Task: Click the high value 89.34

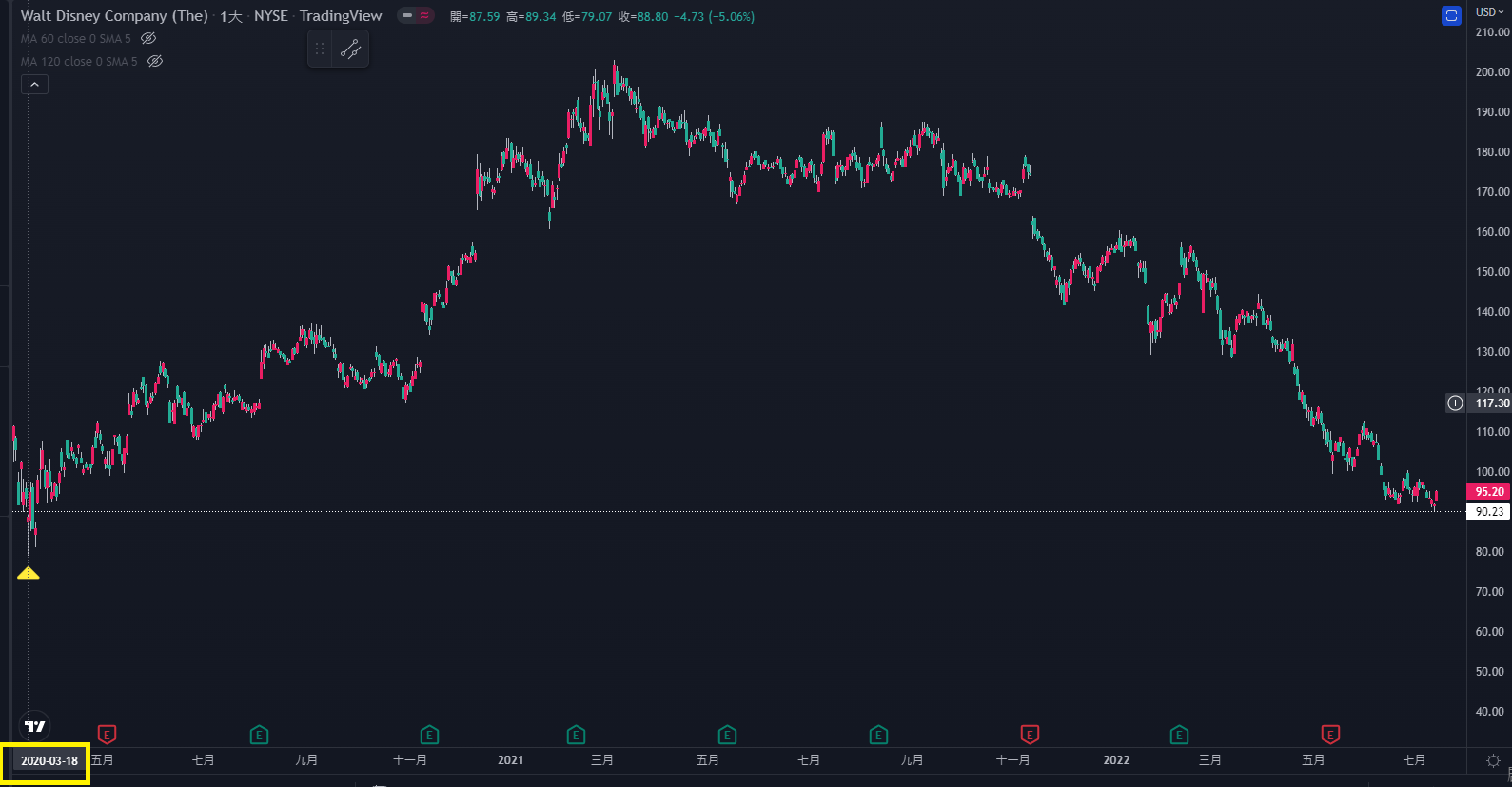Action: tap(540, 16)
